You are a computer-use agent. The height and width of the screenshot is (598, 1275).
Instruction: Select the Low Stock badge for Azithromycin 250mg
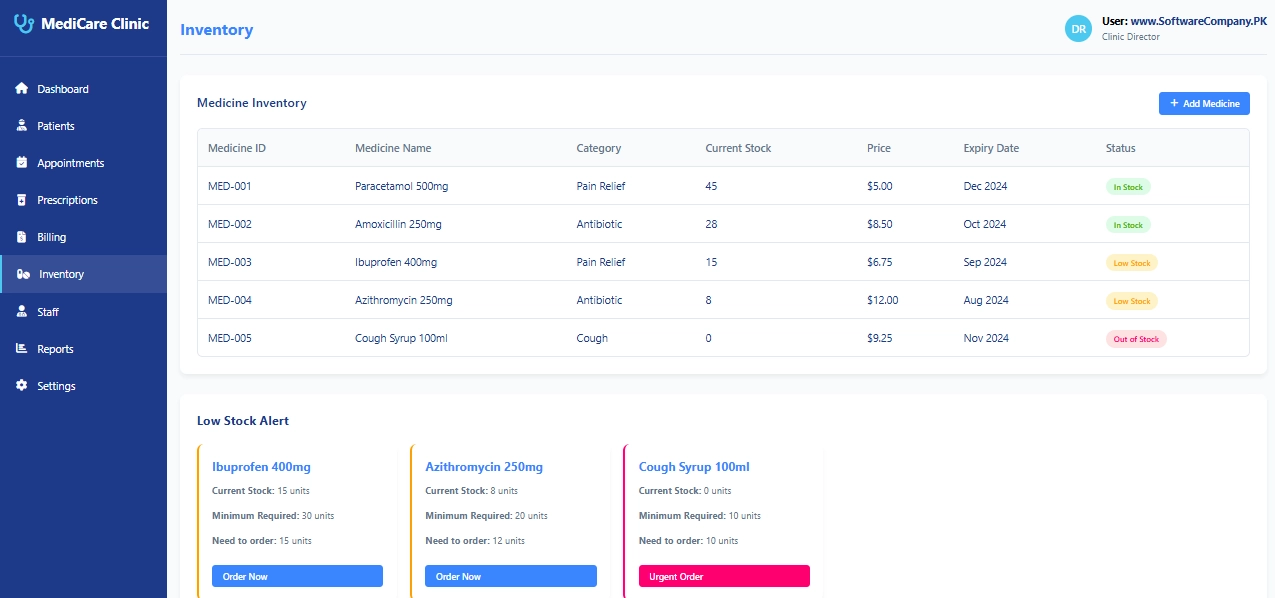point(1131,300)
